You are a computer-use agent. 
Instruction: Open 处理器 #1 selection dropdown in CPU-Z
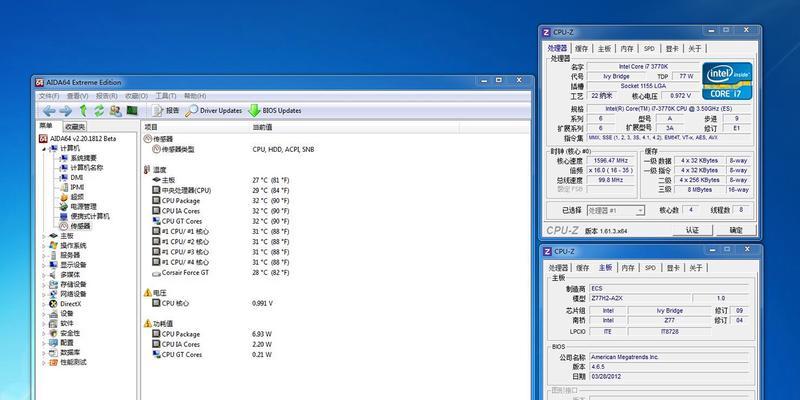[x=616, y=210]
